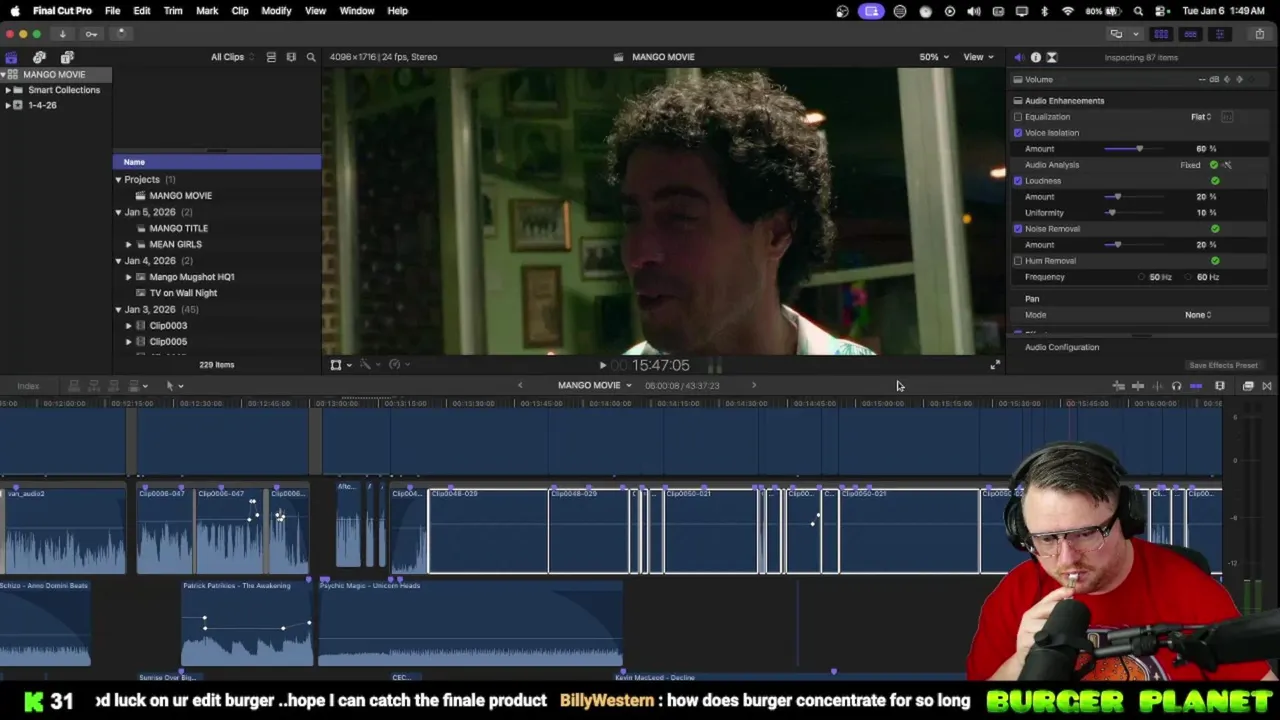Adjust the Noise Removal Amount slider
The height and width of the screenshot is (720, 1280).
click(1117, 245)
